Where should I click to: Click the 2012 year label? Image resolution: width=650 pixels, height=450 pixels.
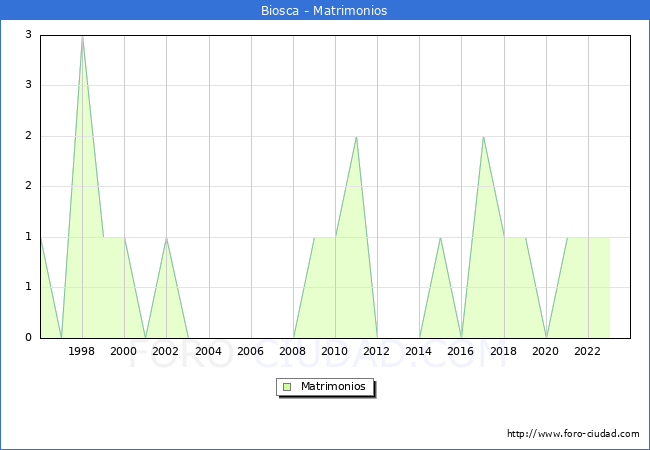[x=377, y=351]
